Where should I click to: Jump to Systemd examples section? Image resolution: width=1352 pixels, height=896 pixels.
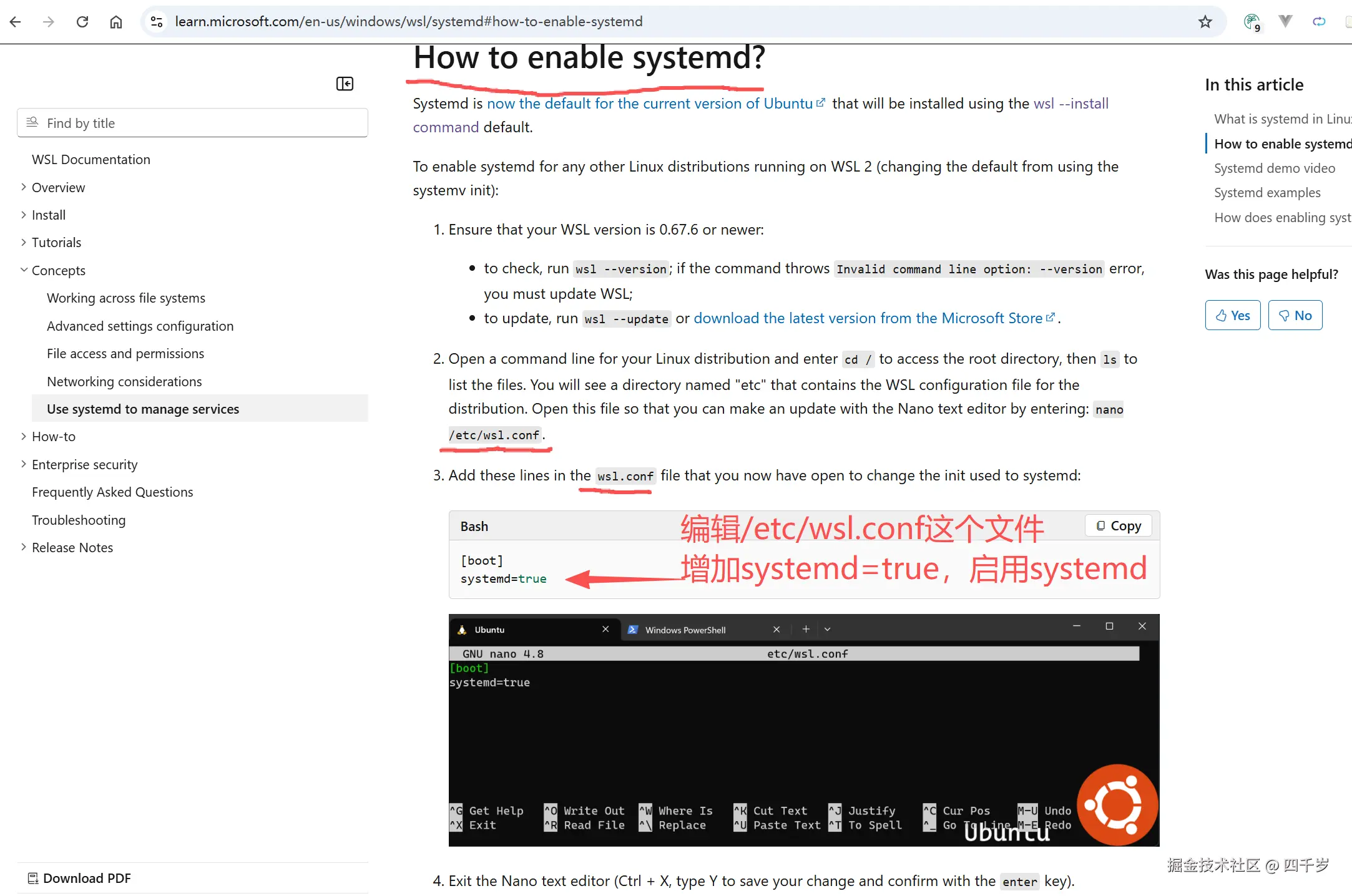1266,193
